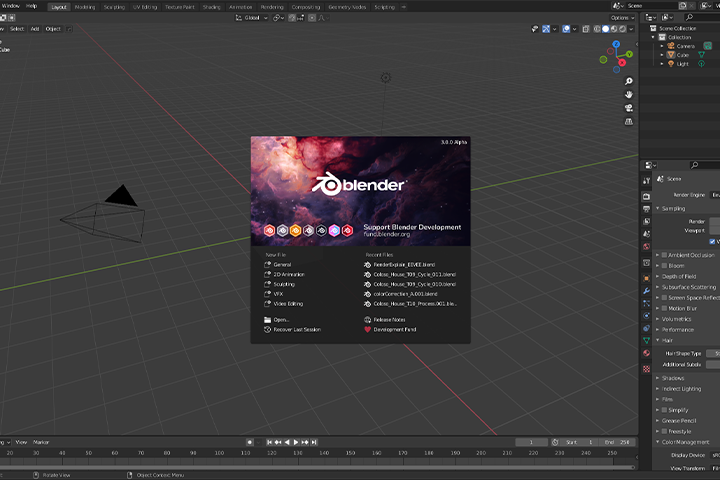Switch orthographic/perspective grid icon in viewport
The width and height of the screenshot is (720, 480).
(629, 122)
